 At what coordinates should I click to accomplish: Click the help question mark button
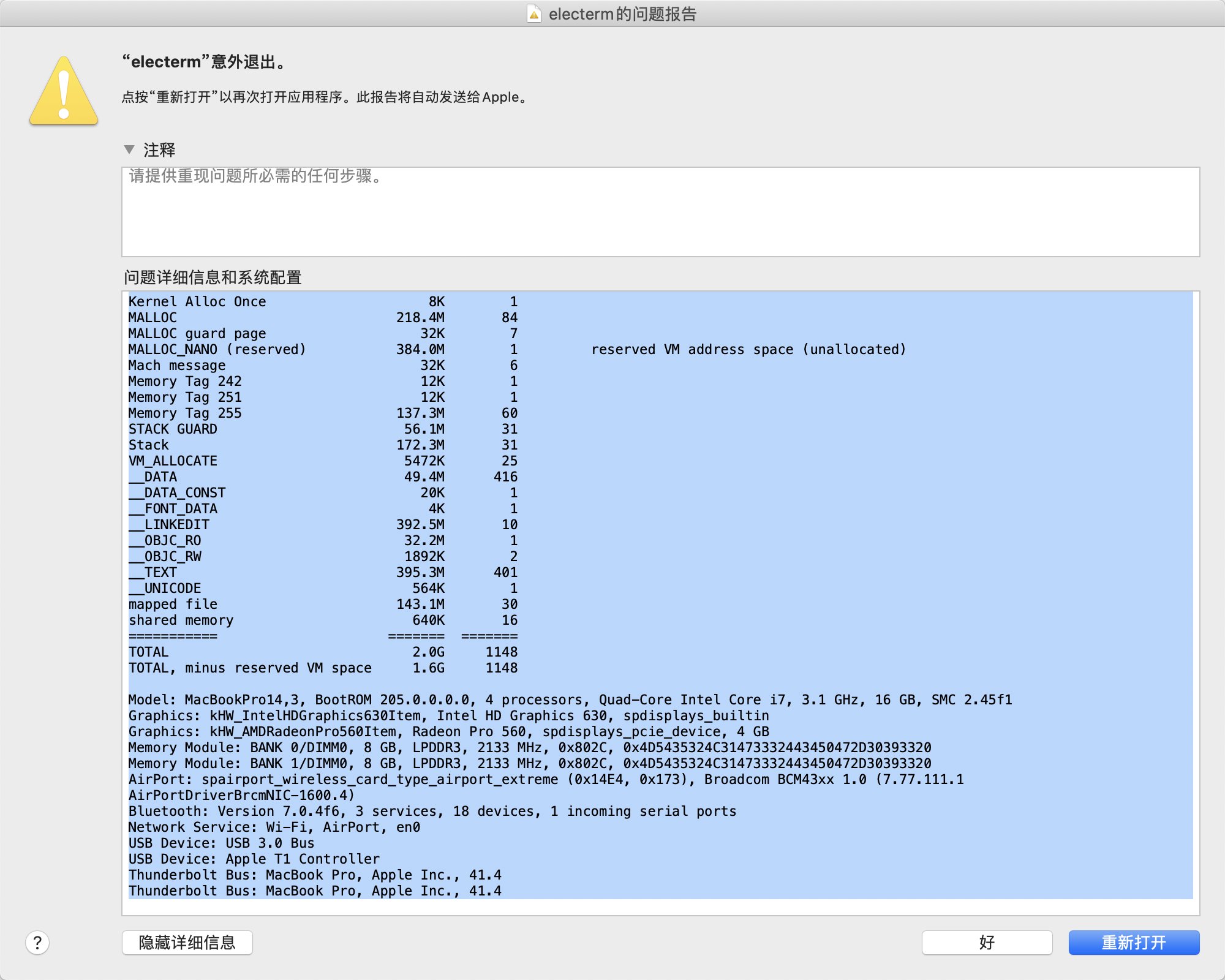coord(37,943)
